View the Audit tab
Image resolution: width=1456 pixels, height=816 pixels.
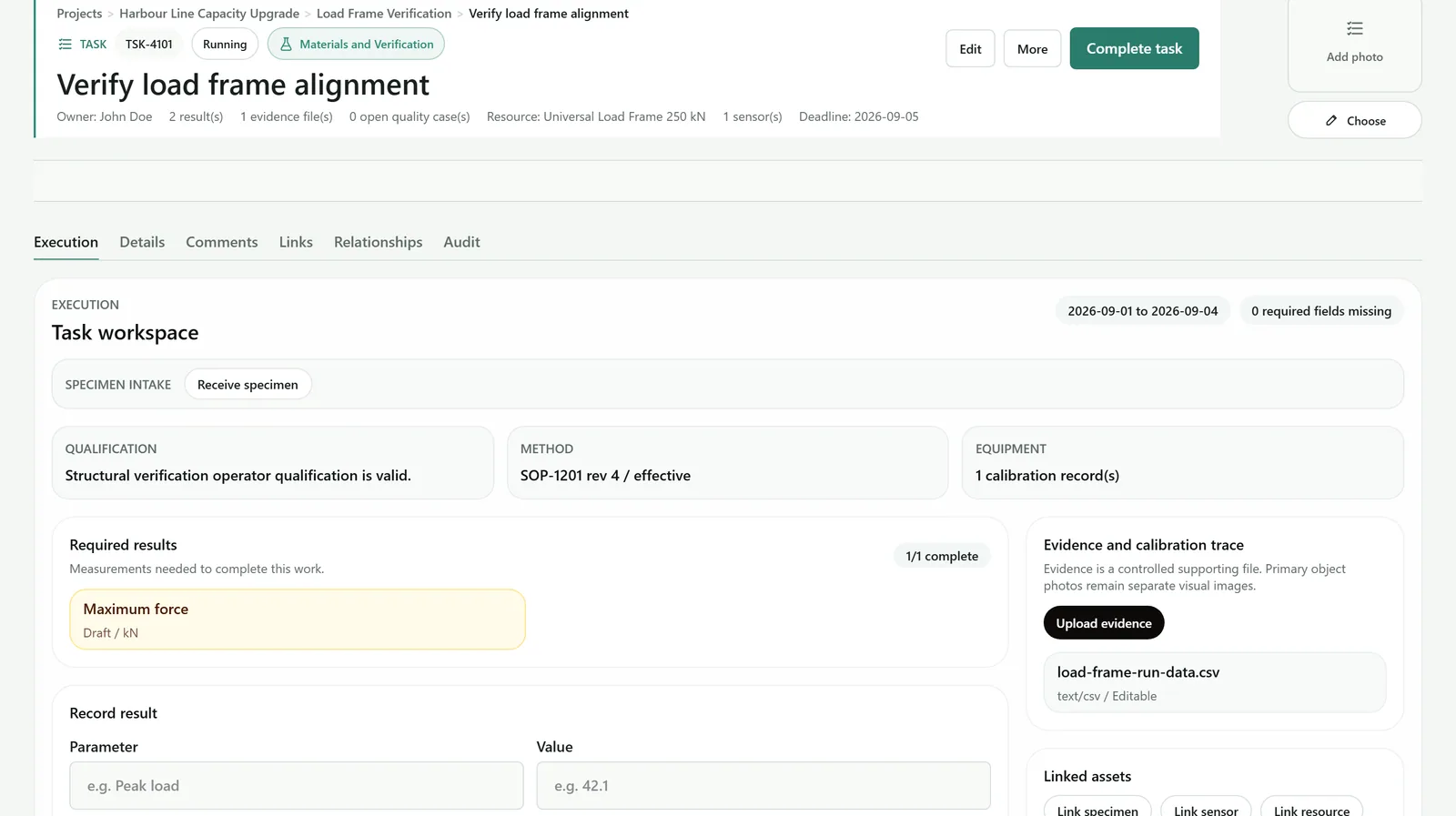pyautogui.click(x=461, y=242)
